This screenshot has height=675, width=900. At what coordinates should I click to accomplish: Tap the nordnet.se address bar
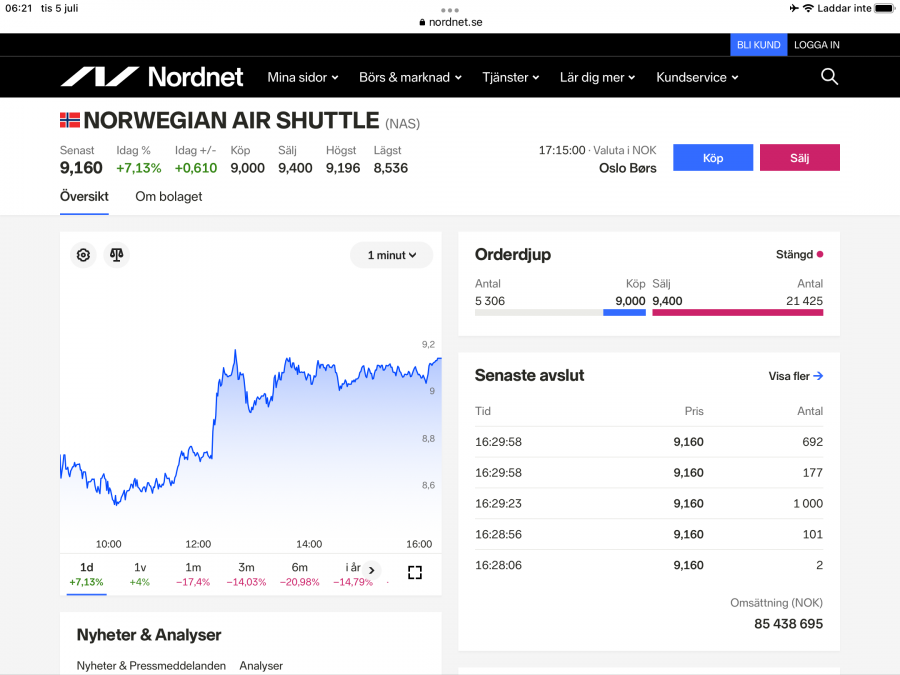[450, 22]
